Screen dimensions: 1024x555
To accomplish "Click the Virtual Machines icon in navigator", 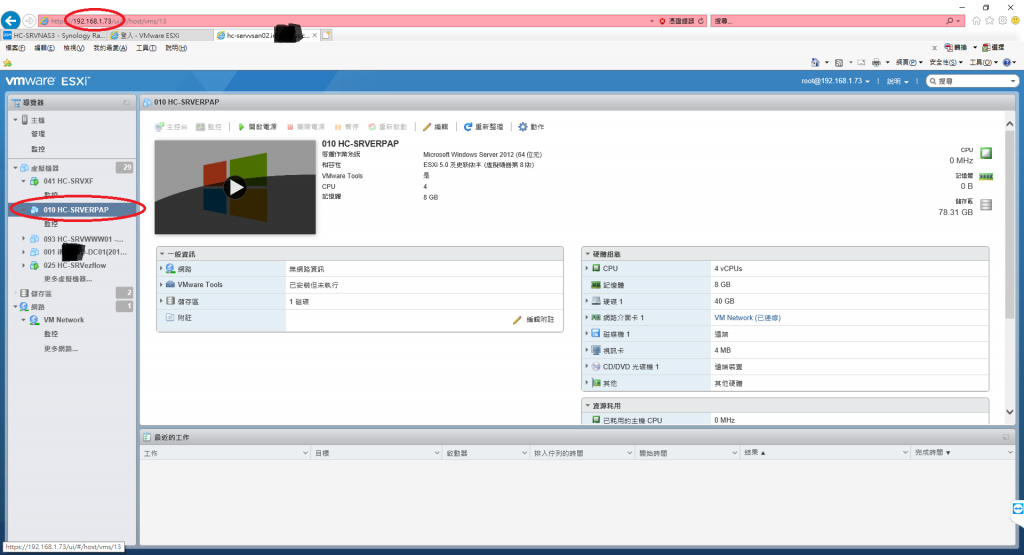I will pyautogui.click(x=25, y=168).
